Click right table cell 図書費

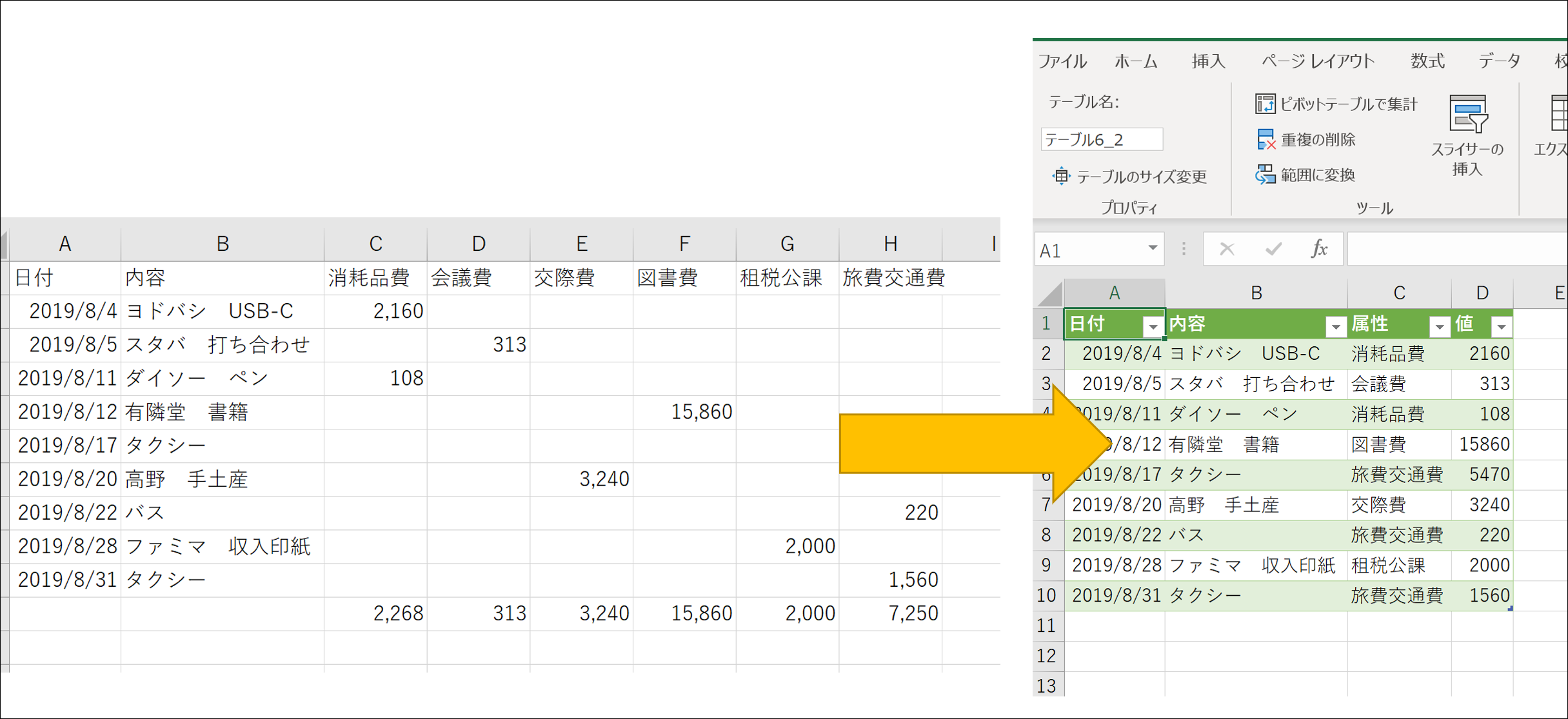1400,444
